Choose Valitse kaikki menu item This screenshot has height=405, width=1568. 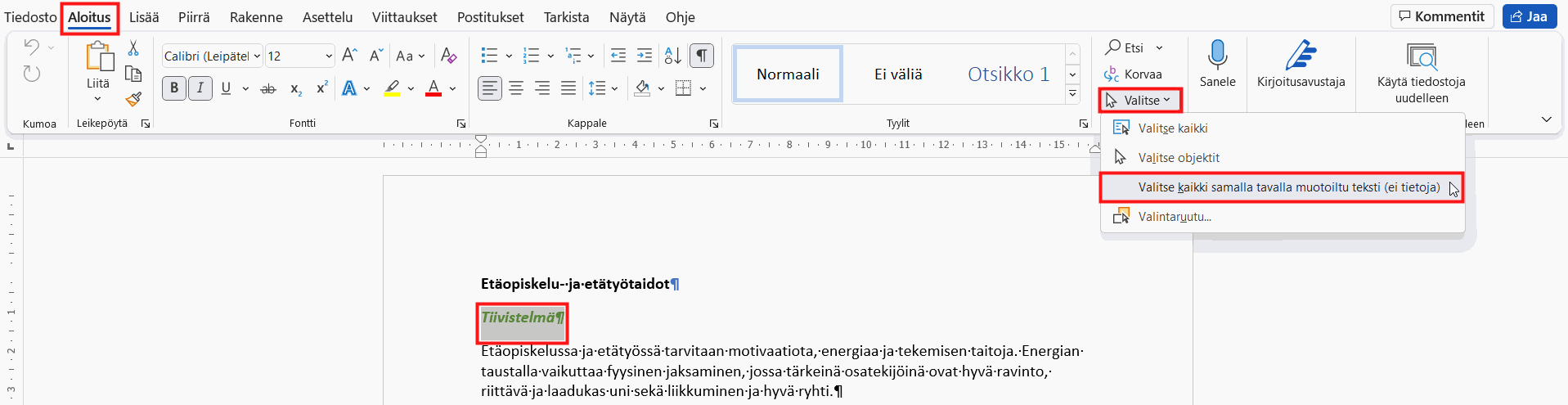(1282, 128)
